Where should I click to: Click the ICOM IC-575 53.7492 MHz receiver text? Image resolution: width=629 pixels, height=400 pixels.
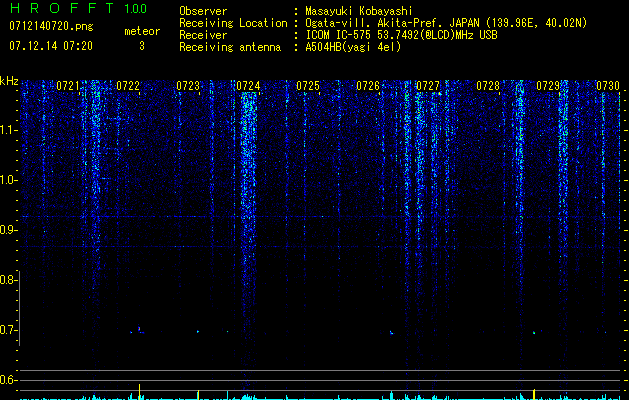(401, 35)
